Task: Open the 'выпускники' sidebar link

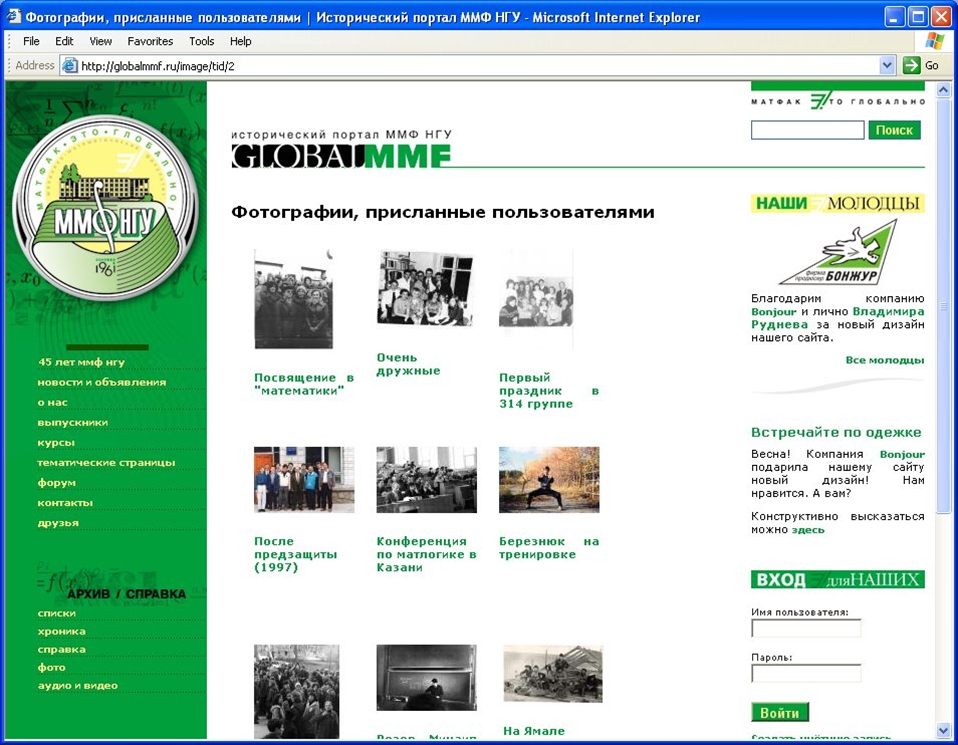Action: pyautogui.click(x=73, y=422)
